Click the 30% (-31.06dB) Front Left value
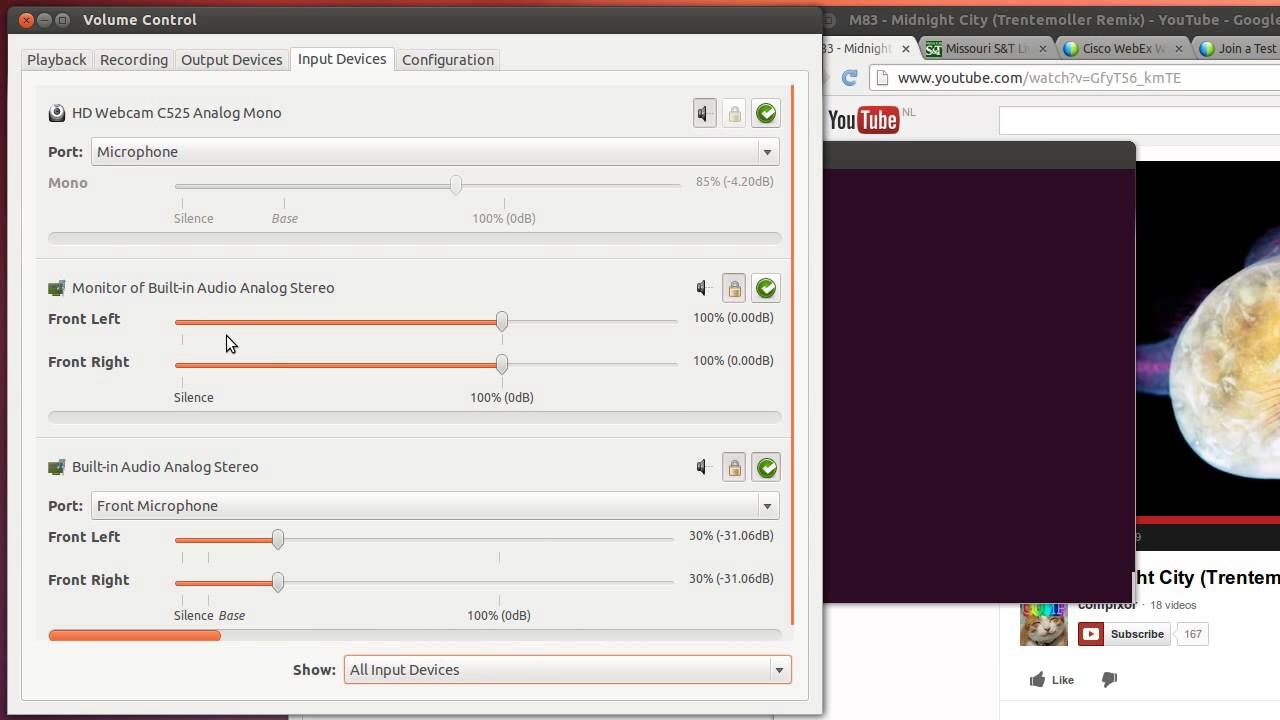1280x720 pixels. point(731,536)
